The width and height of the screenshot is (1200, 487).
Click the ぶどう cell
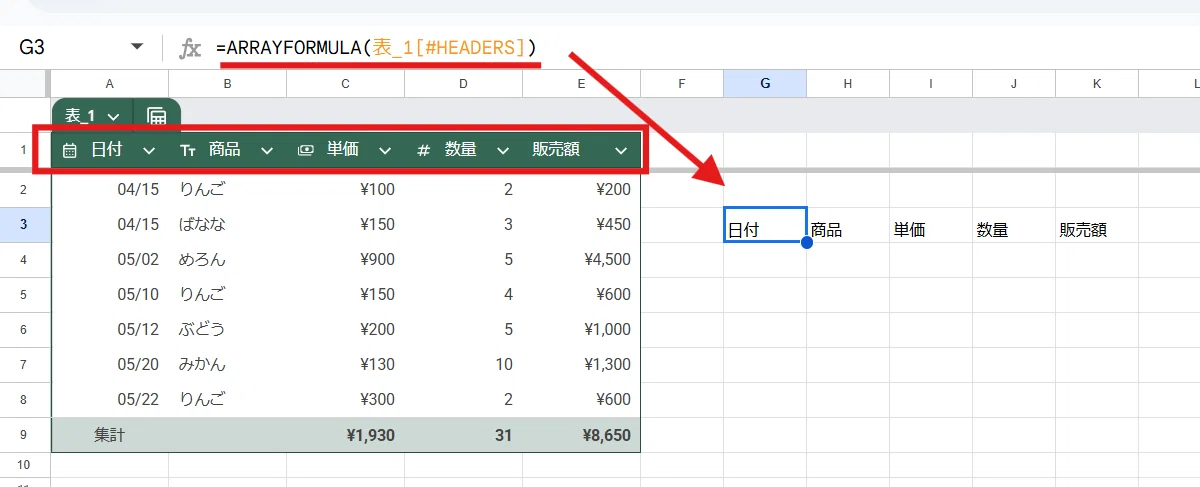point(228,329)
